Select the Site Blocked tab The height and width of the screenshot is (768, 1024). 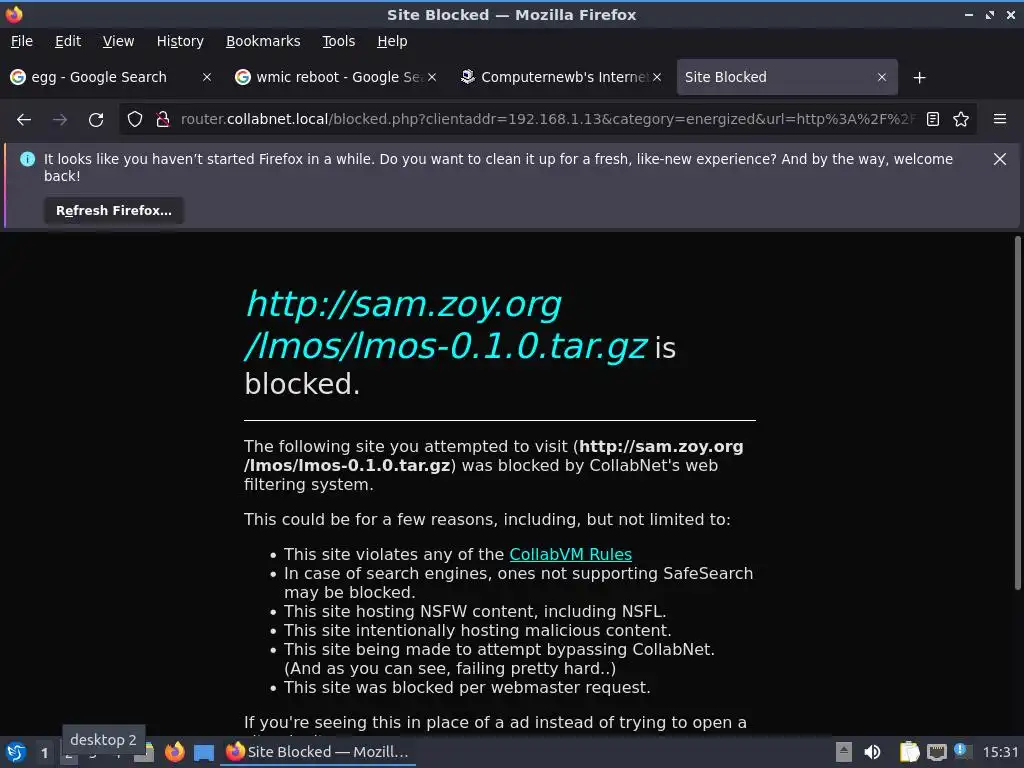[787, 77]
